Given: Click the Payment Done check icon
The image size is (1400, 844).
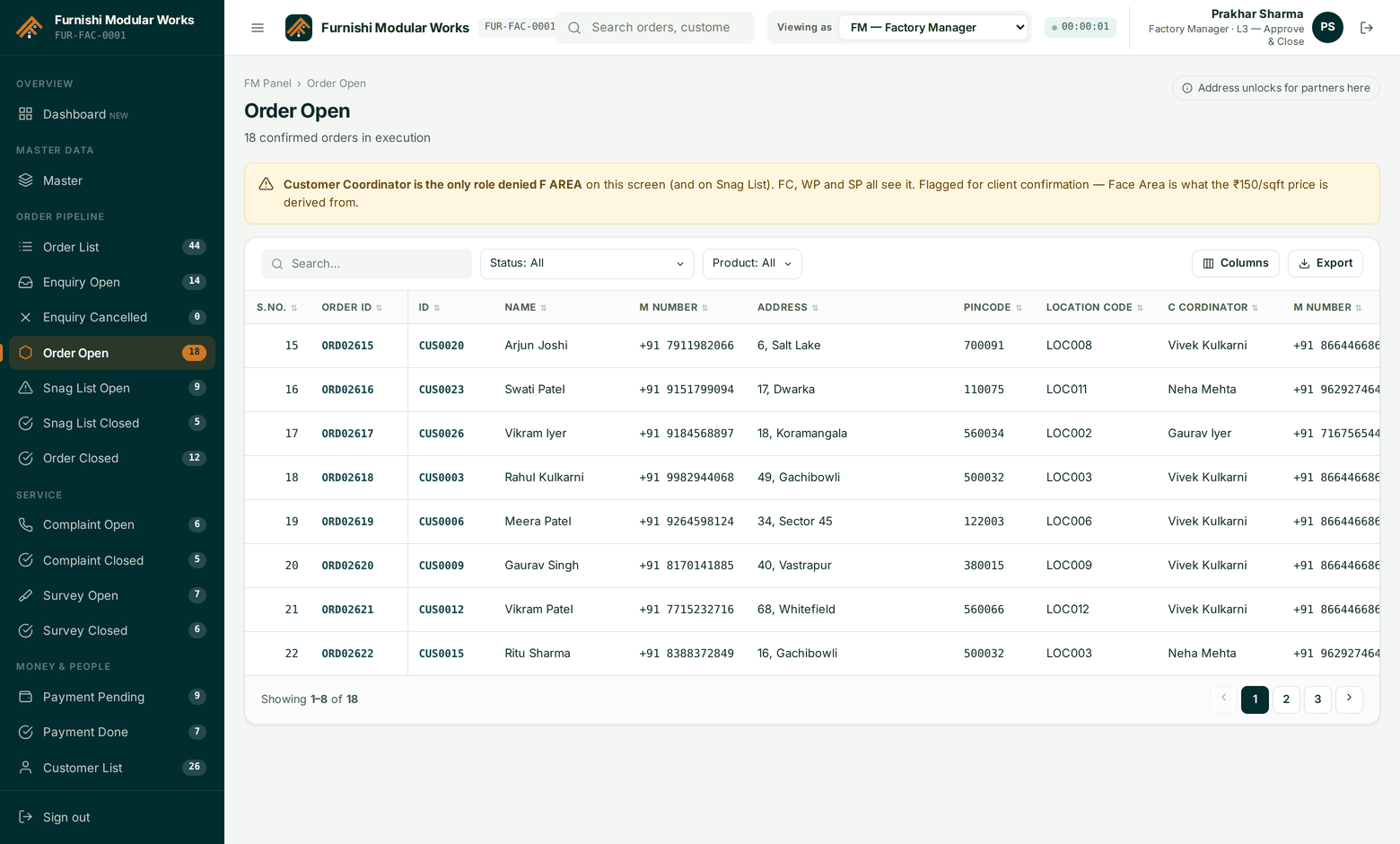Looking at the screenshot, I should pos(26,732).
